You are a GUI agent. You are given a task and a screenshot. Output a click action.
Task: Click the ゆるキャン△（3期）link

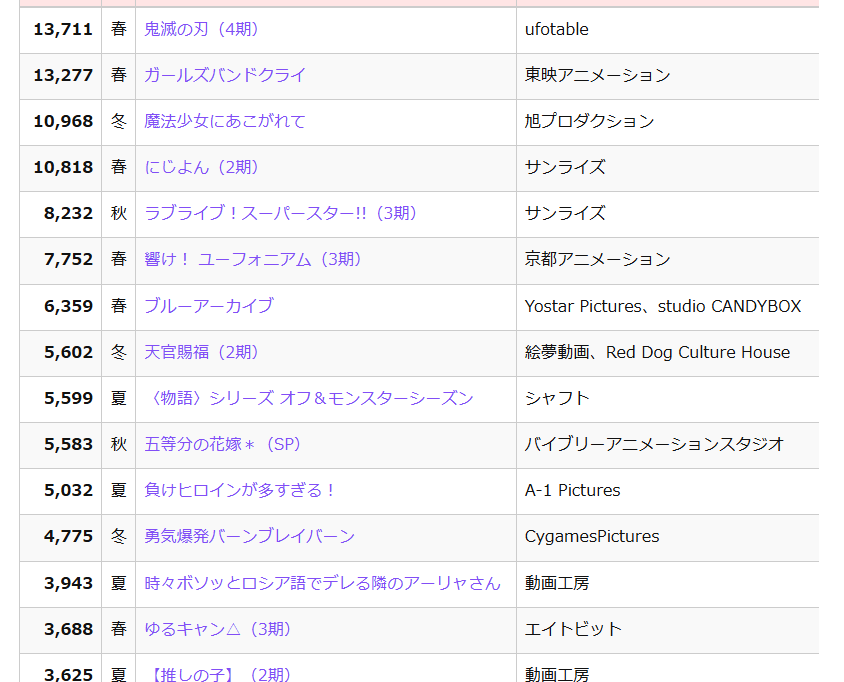click(218, 629)
